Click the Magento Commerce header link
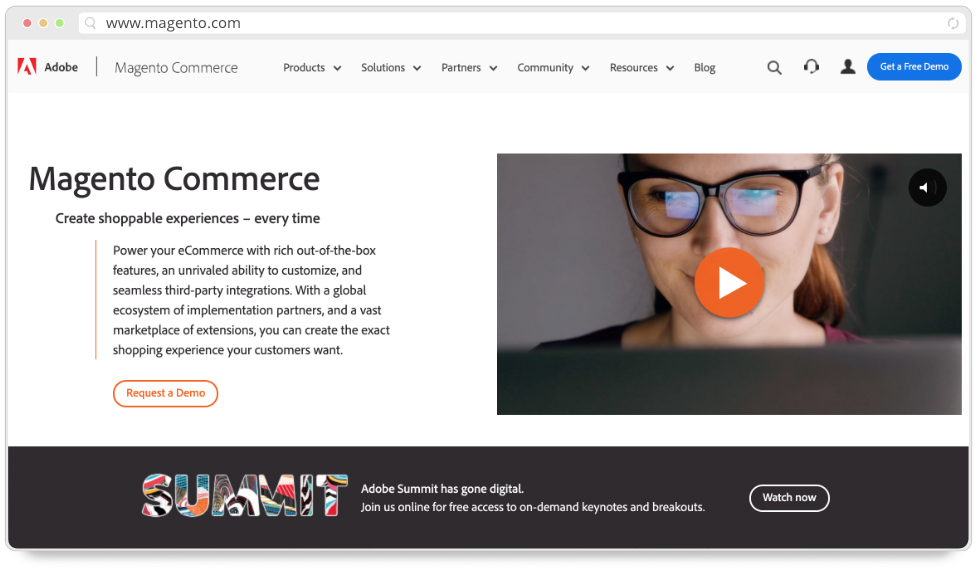The image size is (976, 571). point(176,67)
